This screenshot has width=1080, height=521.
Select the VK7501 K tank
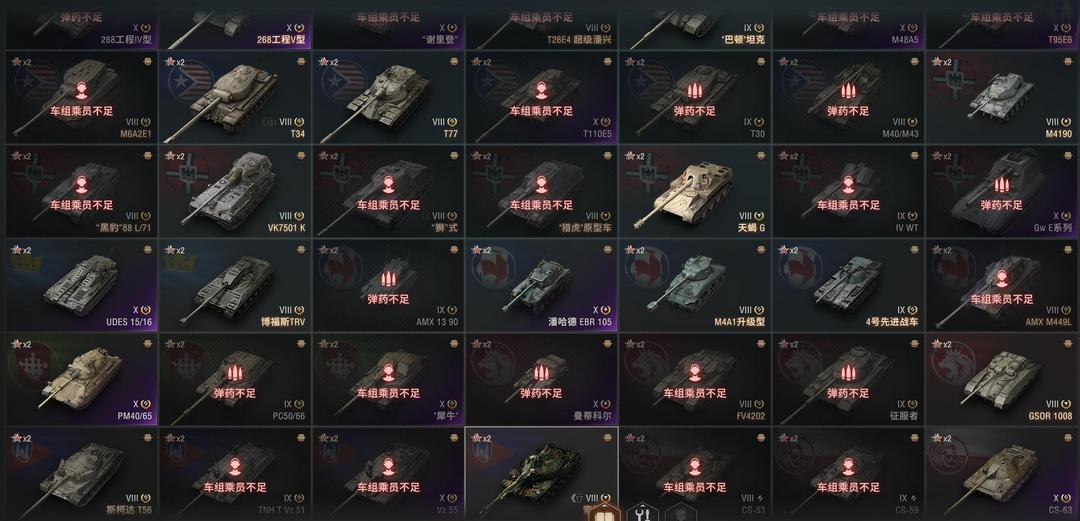(235, 191)
